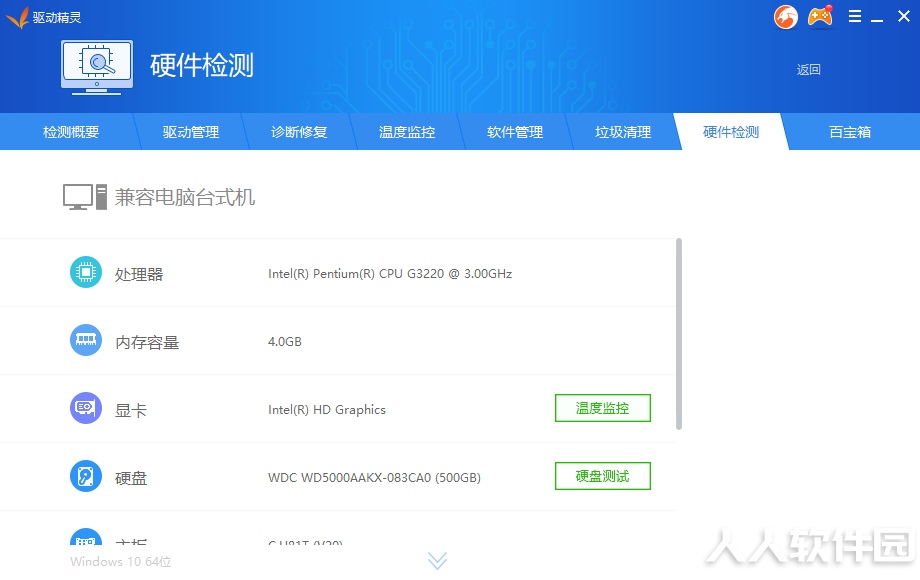Click the 返回 link
Screen dimensions: 920x580
click(809, 70)
